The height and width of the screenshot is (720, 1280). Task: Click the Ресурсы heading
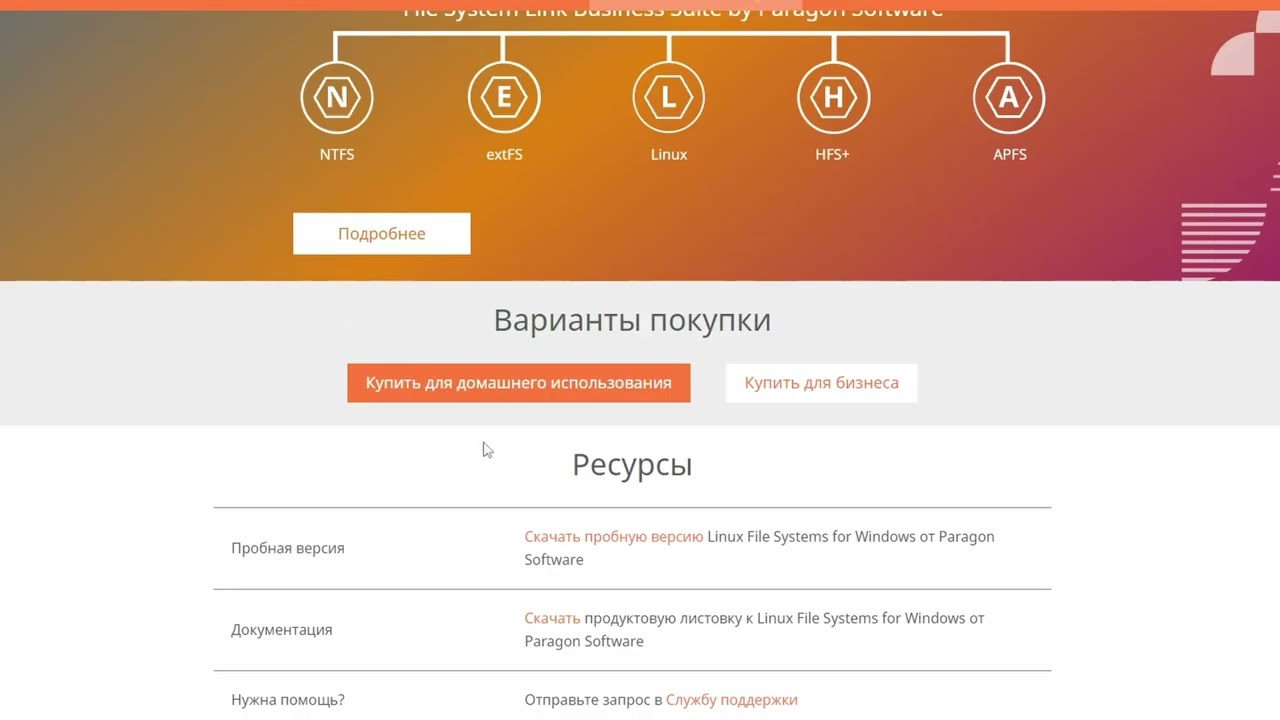pos(632,465)
